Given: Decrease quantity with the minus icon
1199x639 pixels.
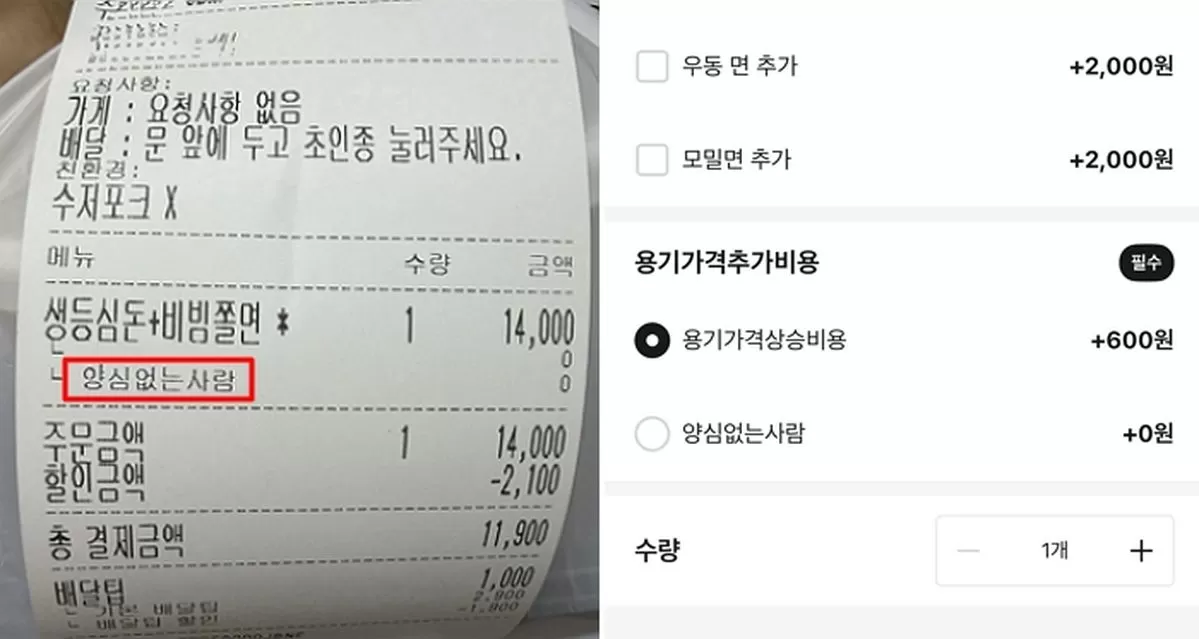Looking at the screenshot, I should pyautogui.click(x=967, y=550).
